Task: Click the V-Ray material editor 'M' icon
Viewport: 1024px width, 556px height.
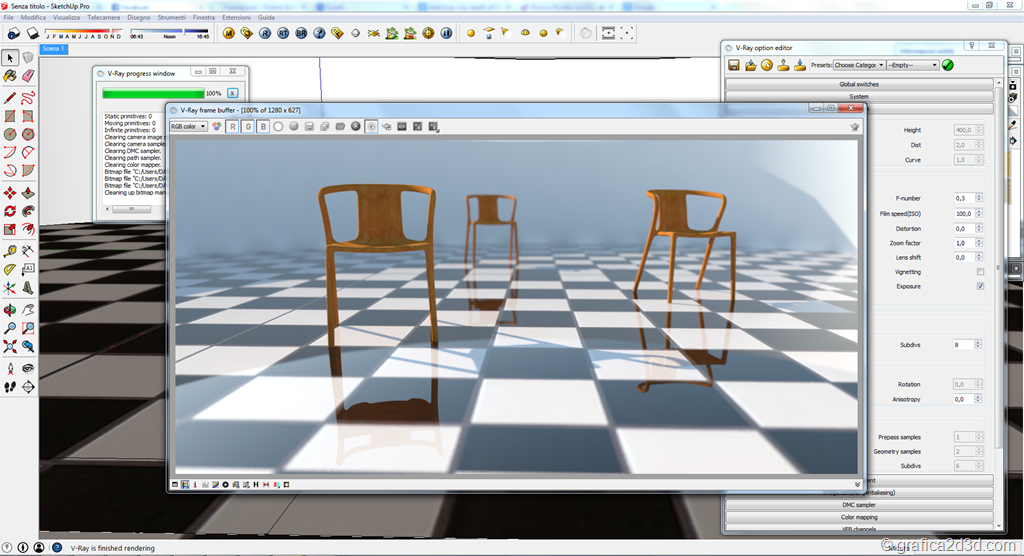Action: pos(229,33)
